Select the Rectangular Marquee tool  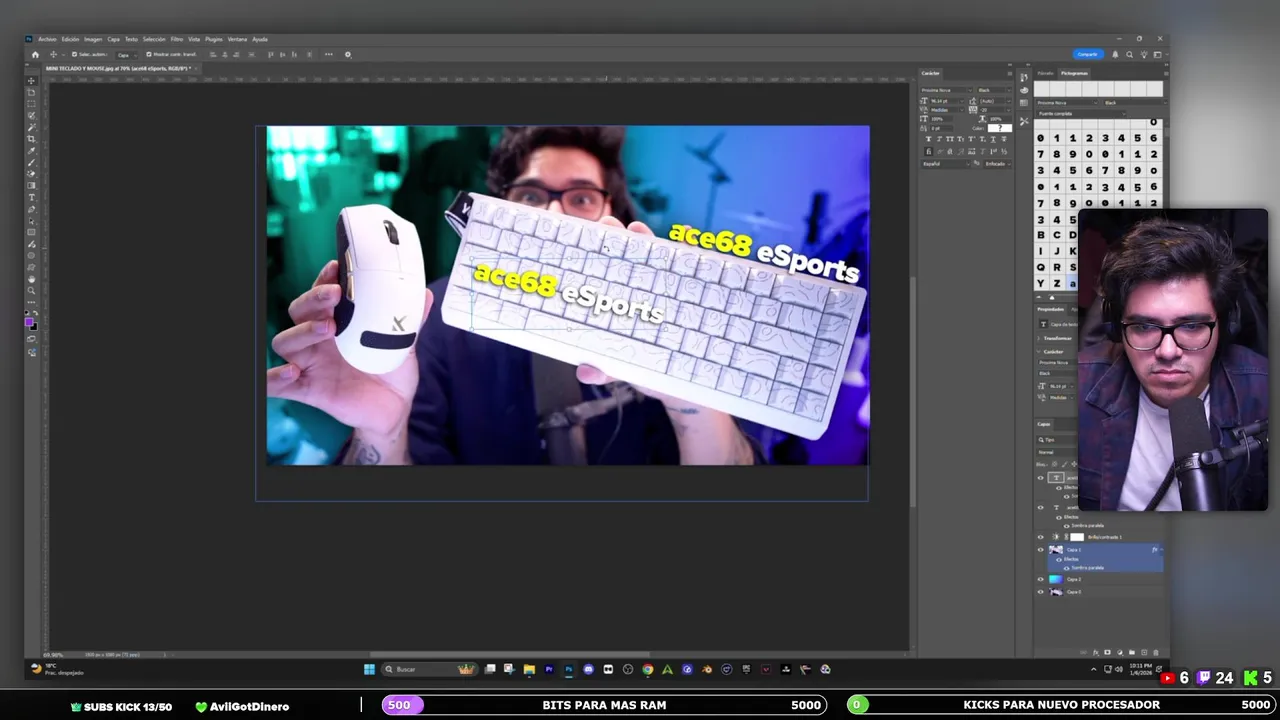click(30, 103)
